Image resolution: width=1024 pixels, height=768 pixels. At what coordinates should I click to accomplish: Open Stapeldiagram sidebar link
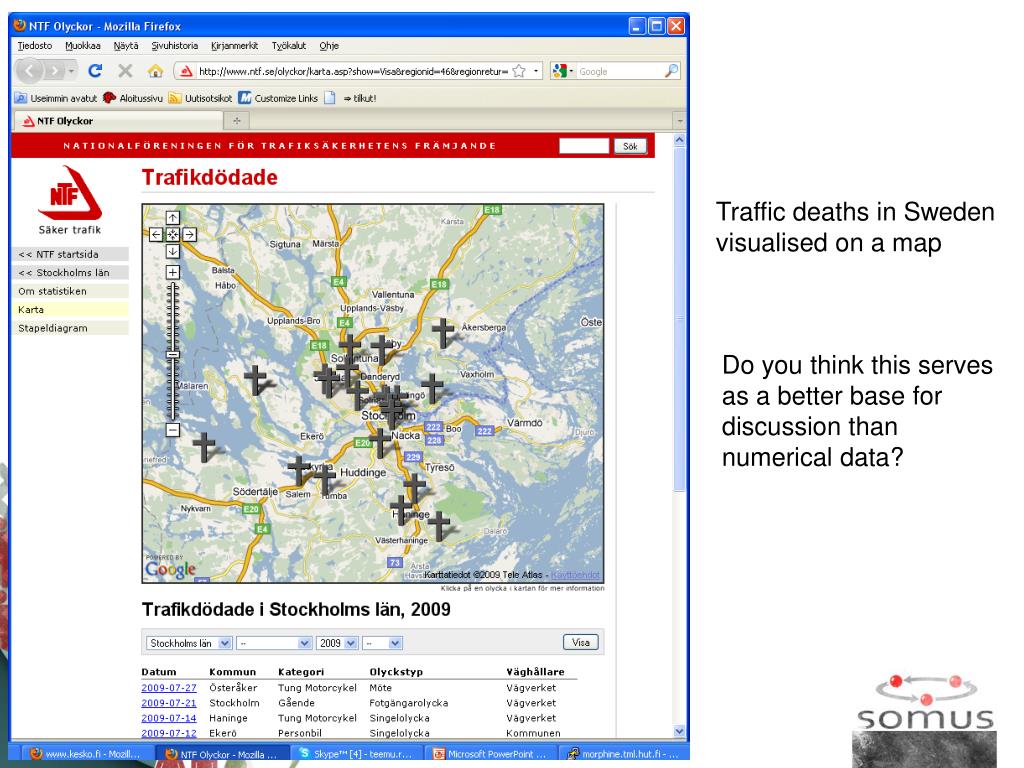point(71,328)
